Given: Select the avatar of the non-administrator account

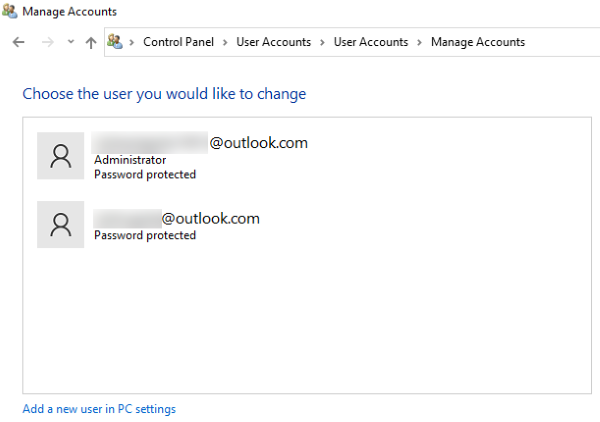Looking at the screenshot, I should click(60, 224).
